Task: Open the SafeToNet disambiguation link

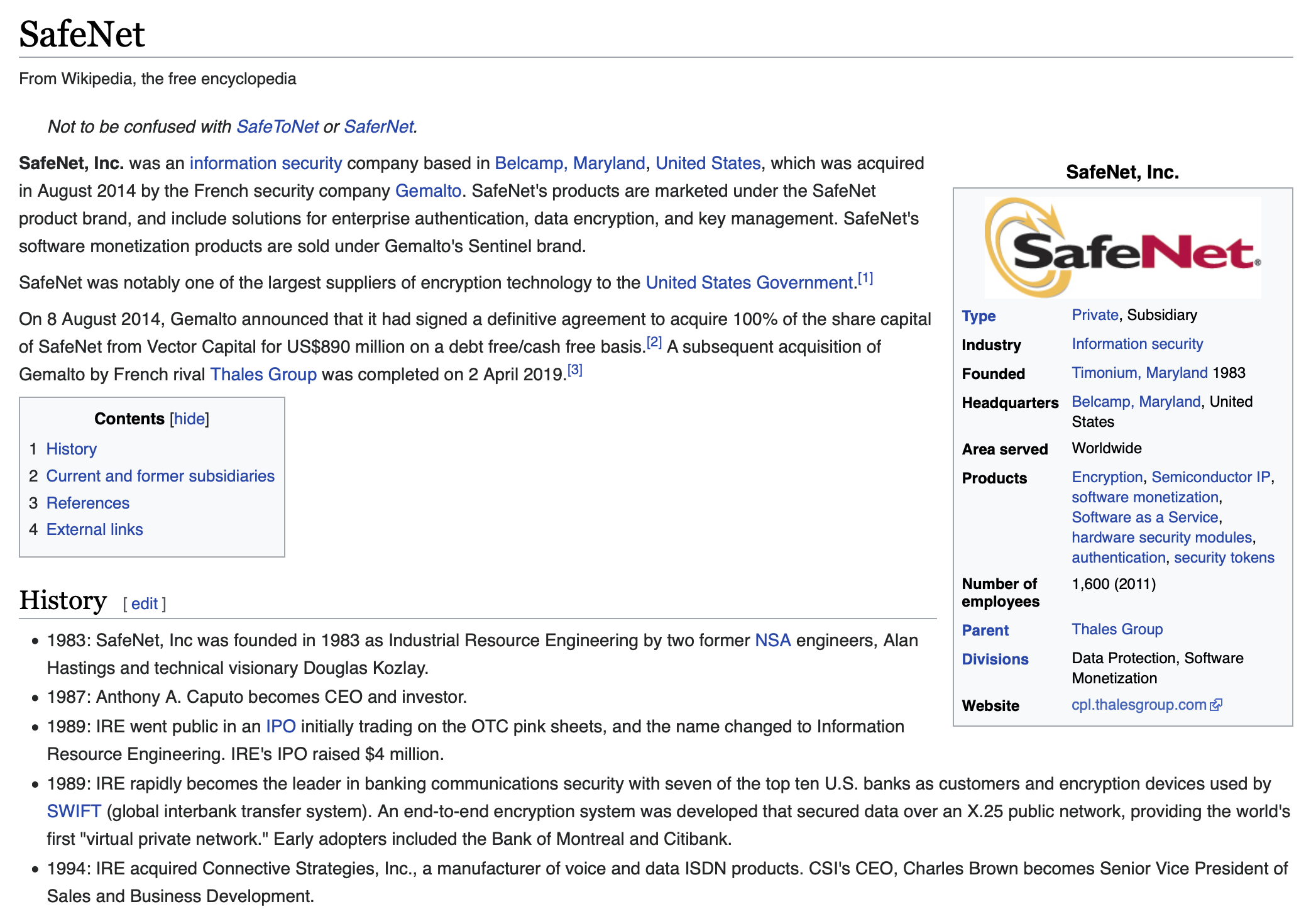Action: click(278, 126)
